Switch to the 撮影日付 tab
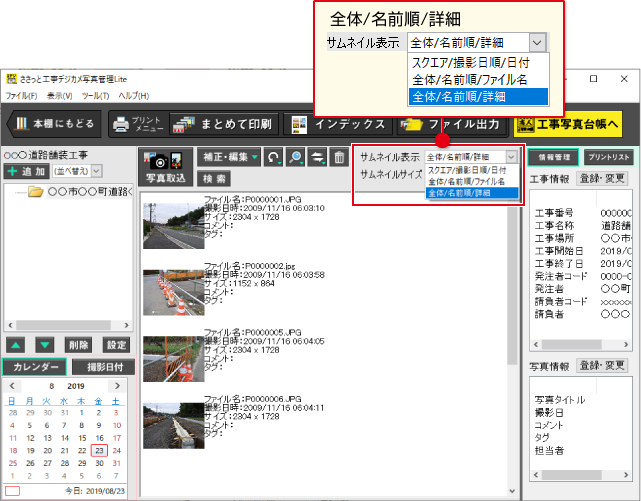Viewport: 641px width, 501px height. (103, 367)
